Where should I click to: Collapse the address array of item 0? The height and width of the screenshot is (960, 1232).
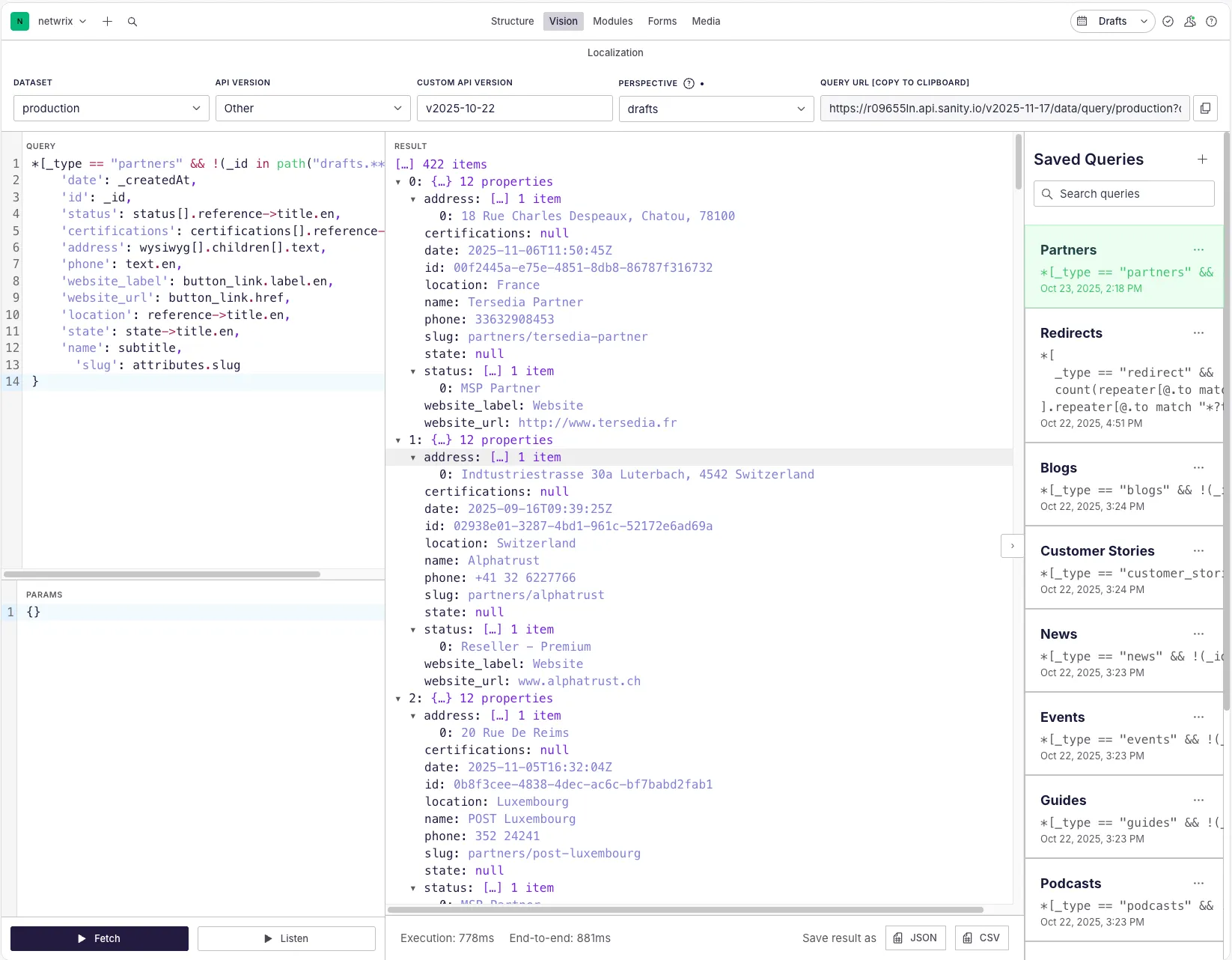tap(413, 199)
